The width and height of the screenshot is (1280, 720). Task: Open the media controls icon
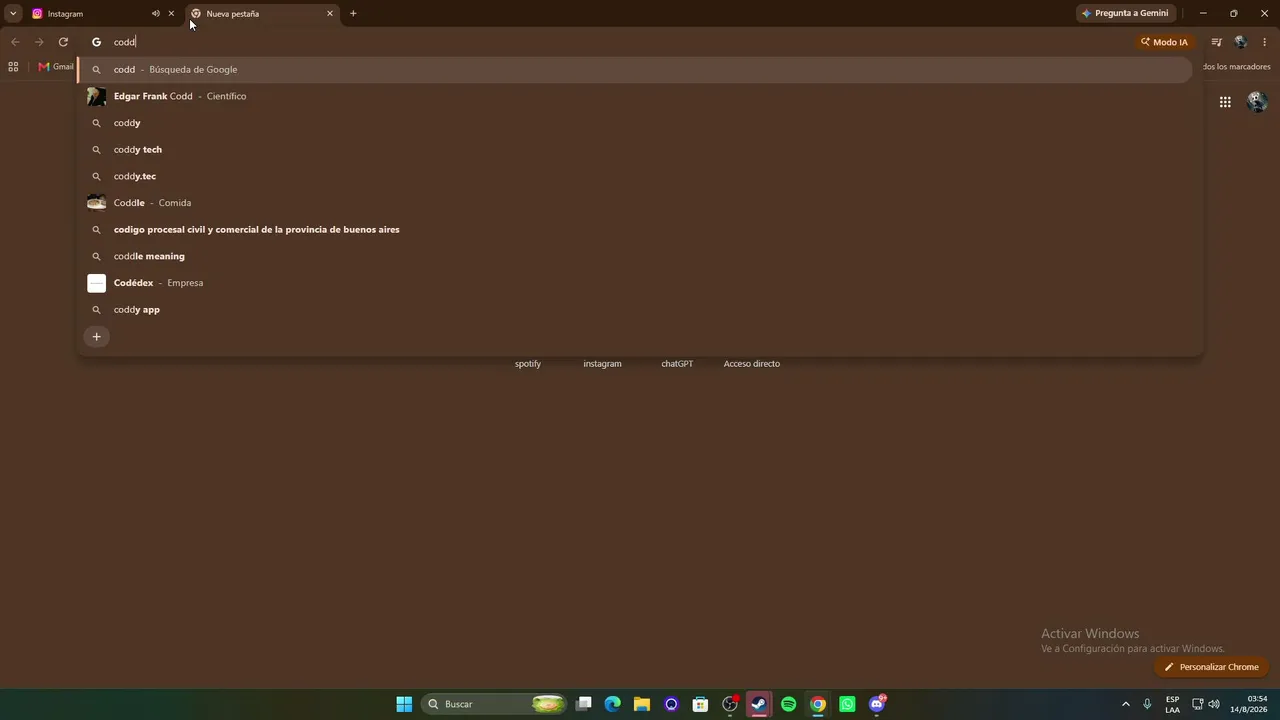(1217, 42)
